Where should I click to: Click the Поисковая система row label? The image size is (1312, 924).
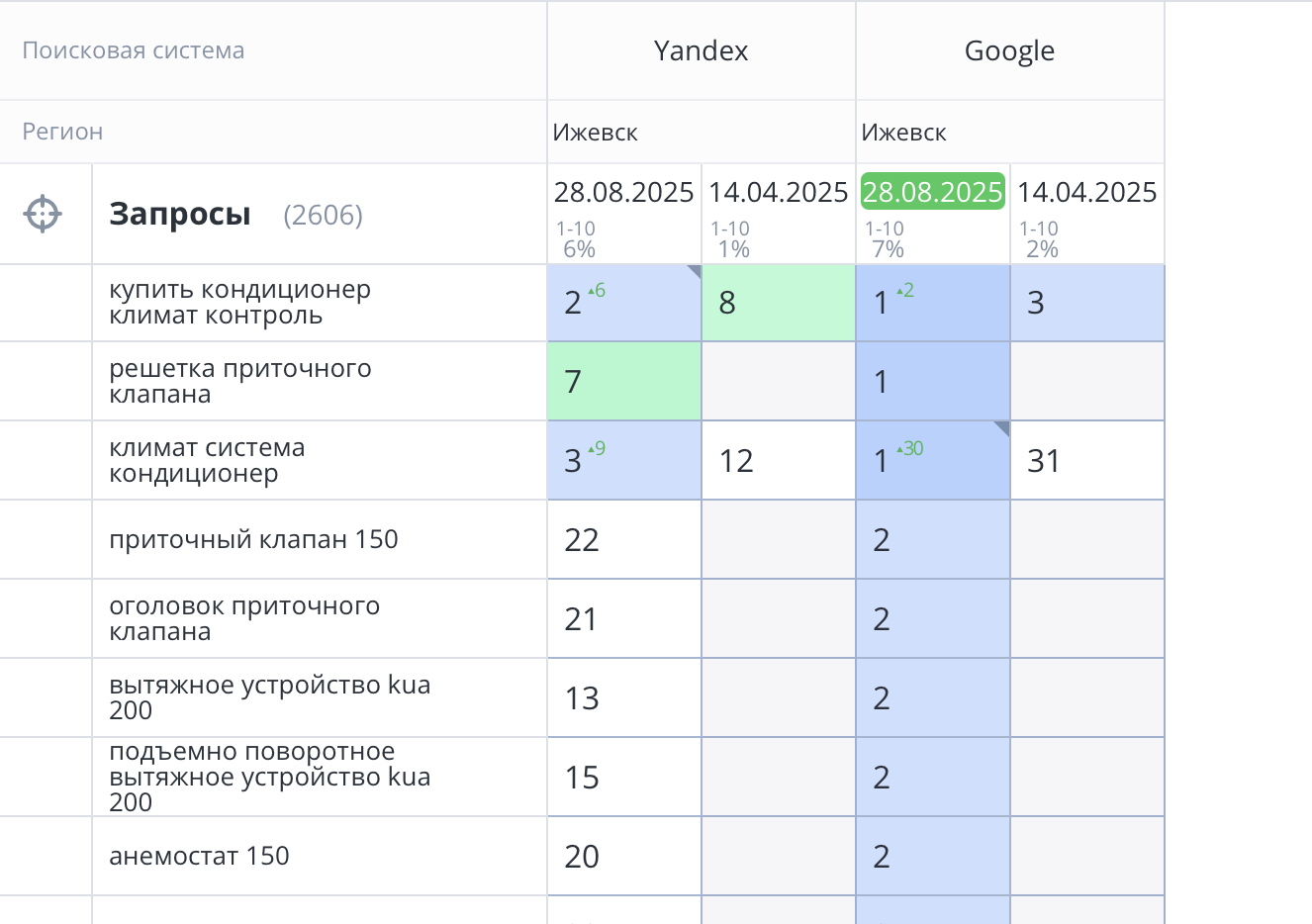pyautogui.click(x=134, y=50)
